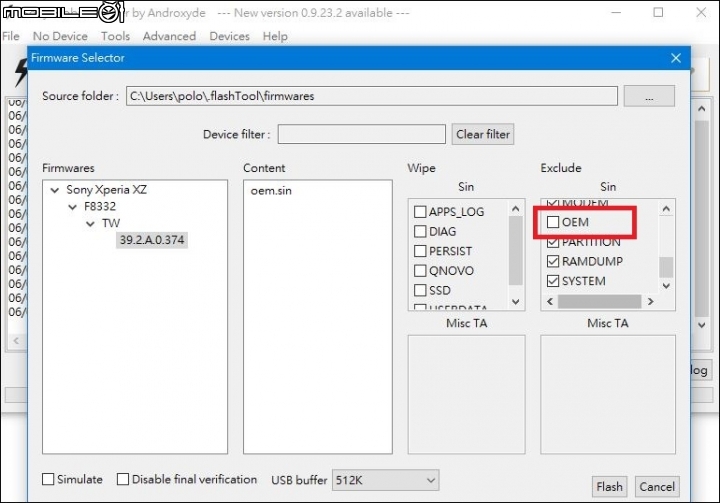Open the Devices menu
This screenshot has height=503, width=720.
pos(229,36)
